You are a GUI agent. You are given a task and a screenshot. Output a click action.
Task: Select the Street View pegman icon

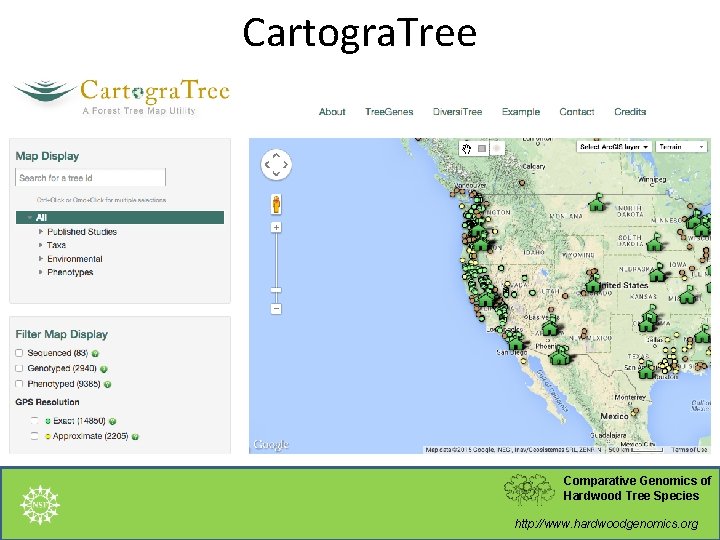click(x=276, y=204)
